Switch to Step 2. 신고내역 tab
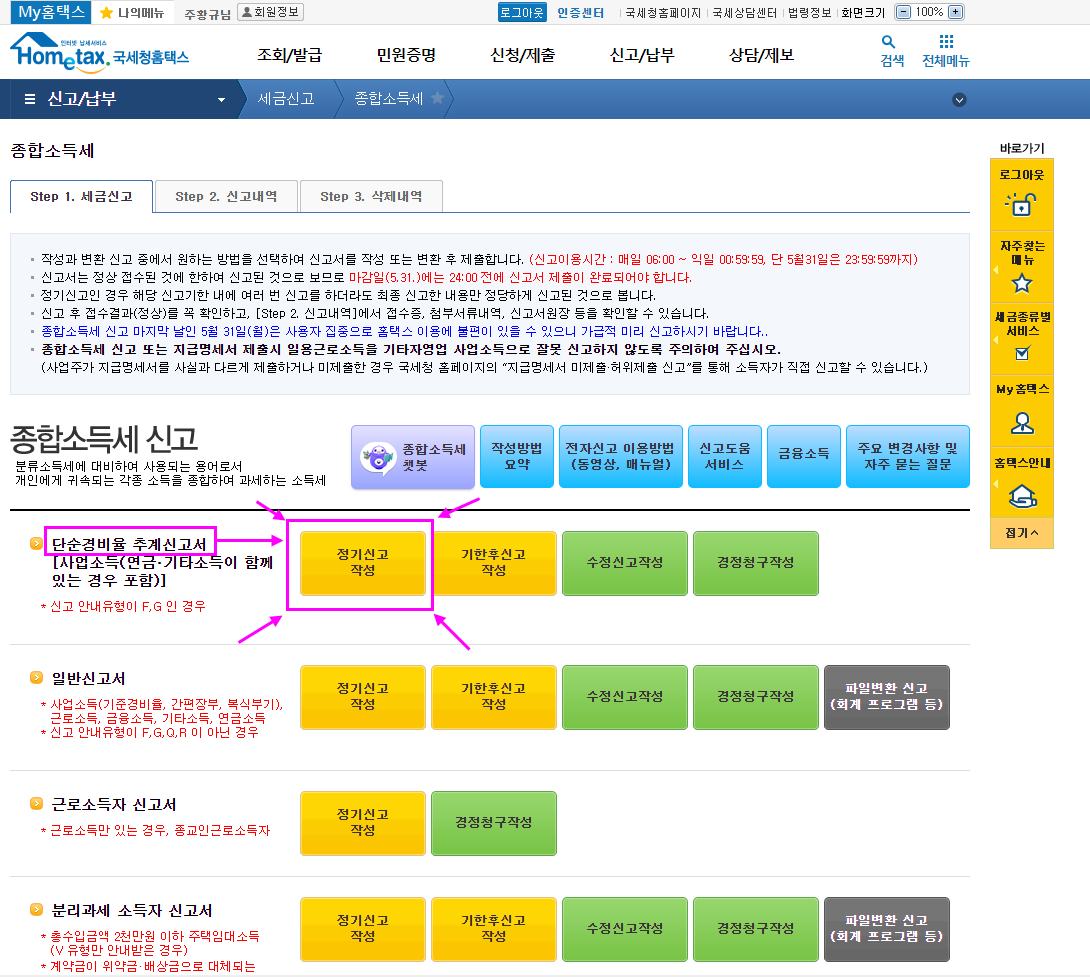This screenshot has height=977, width=1090. click(x=226, y=196)
